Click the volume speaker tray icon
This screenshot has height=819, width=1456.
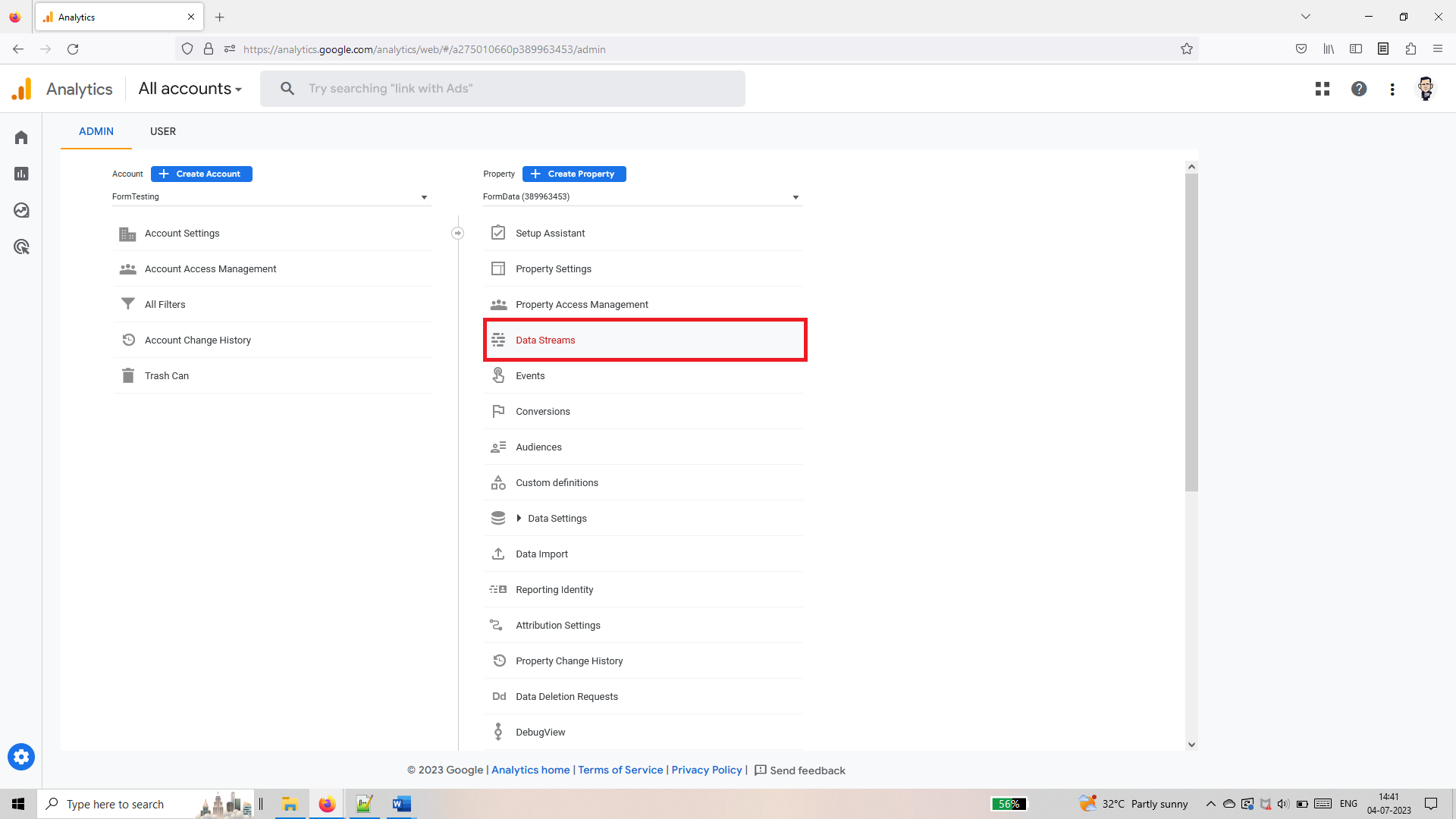click(1283, 804)
